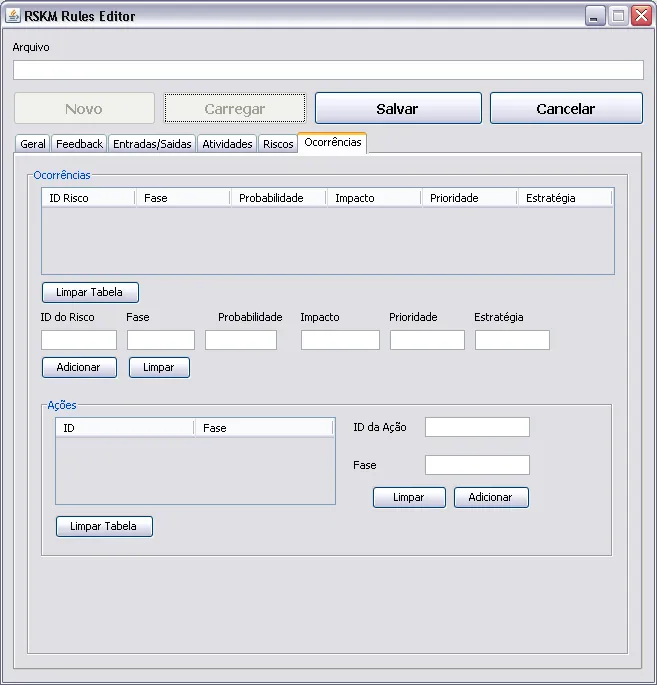Click the Impacto input field

(340, 340)
